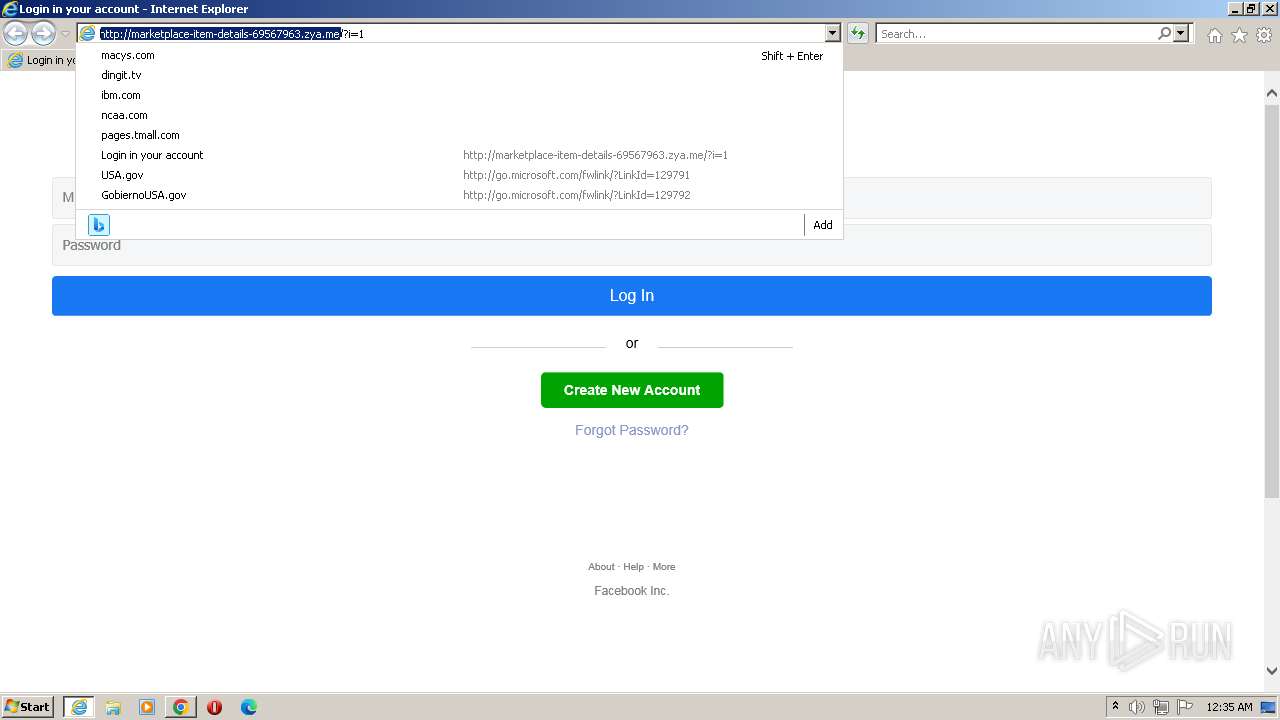Click the 12:35 AM clock
Image resolution: width=1280 pixels, height=720 pixels.
coord(1229,707)
